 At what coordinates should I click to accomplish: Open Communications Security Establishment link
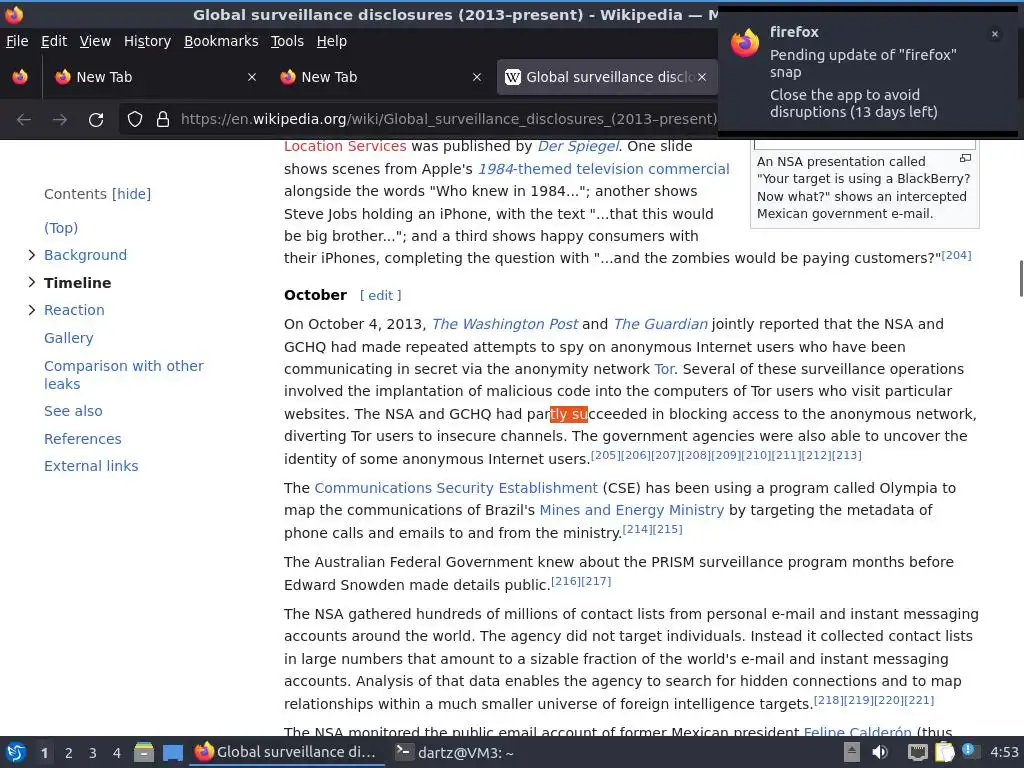[456, 488]
